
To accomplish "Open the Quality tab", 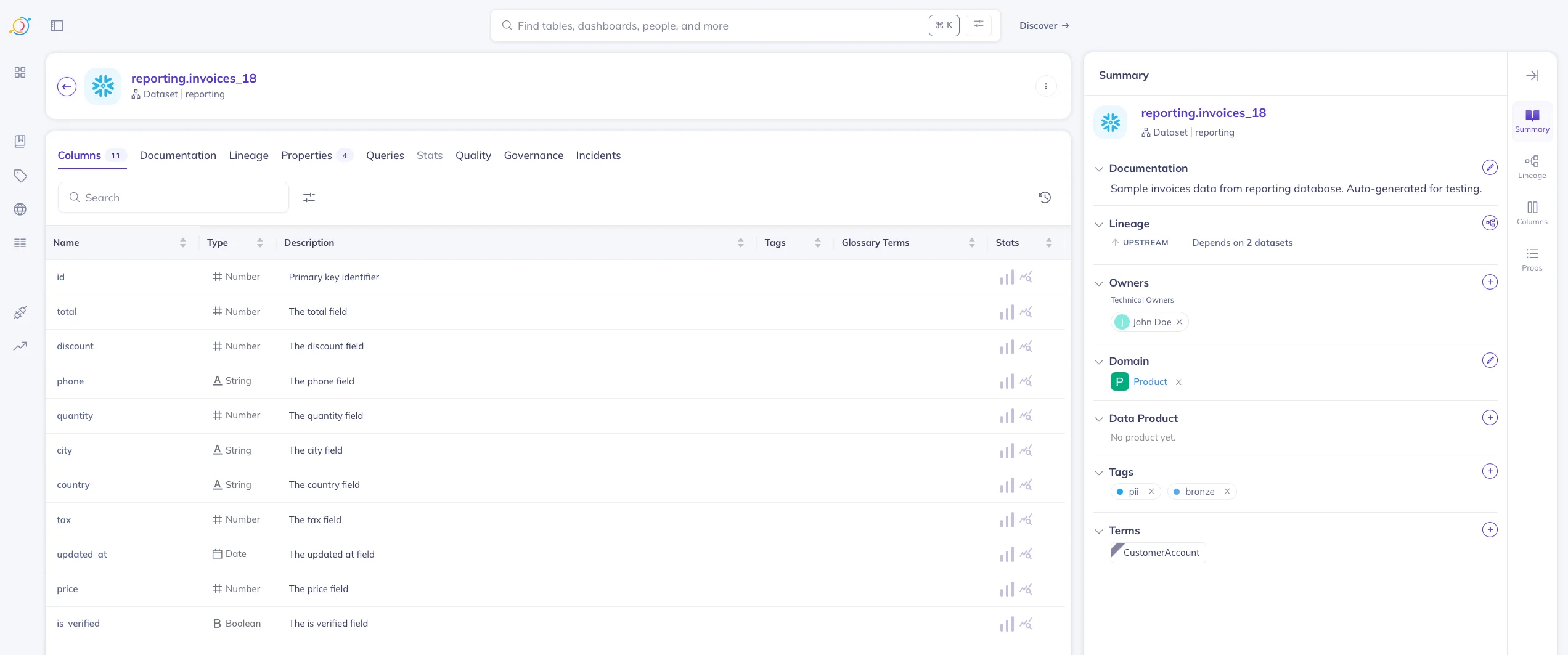I will pyautogui.click(x=473, y=155).
